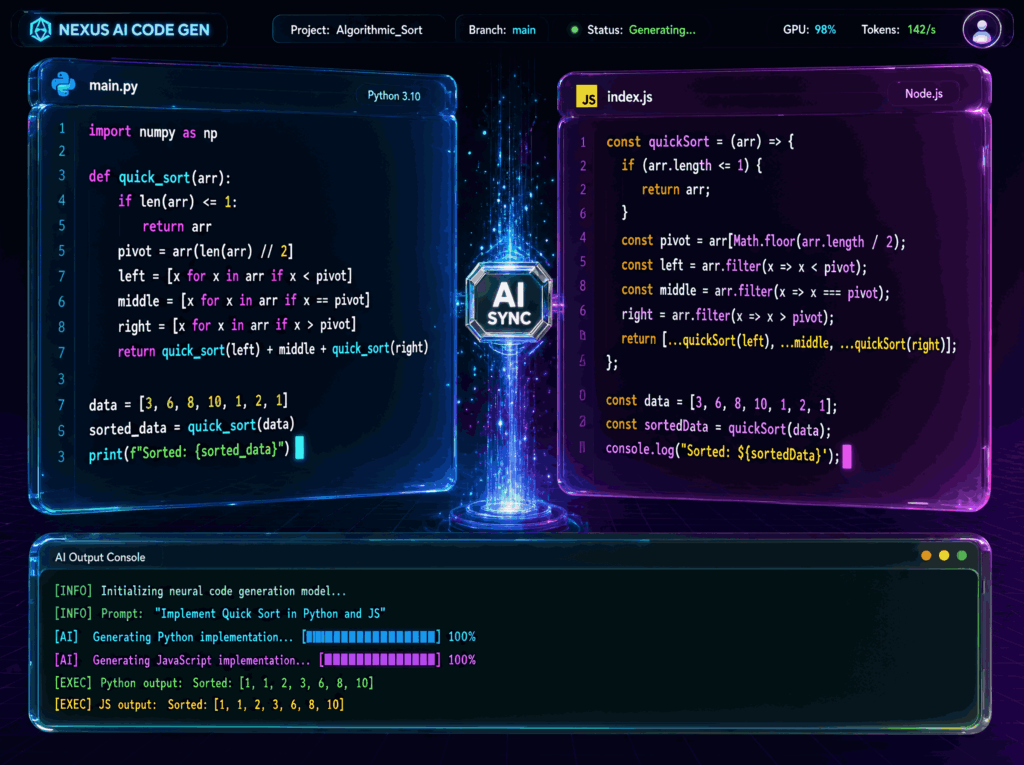Image resolution: width=1024 pixels, height=765 pixels.
Task: Click '[EXEC] Python output' console line
Action: click(214, 683)
